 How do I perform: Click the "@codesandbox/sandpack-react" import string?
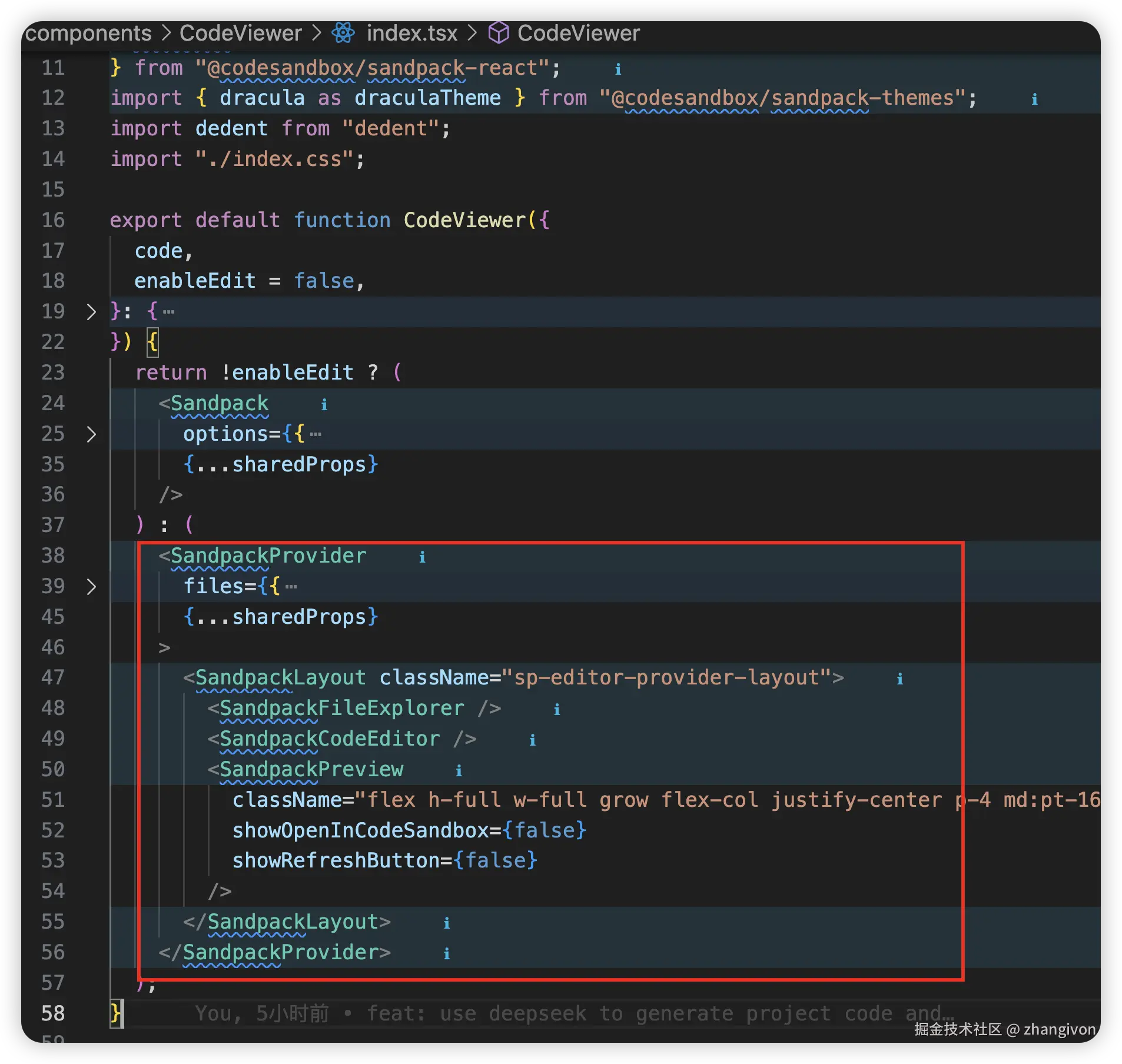click(373, 68)
